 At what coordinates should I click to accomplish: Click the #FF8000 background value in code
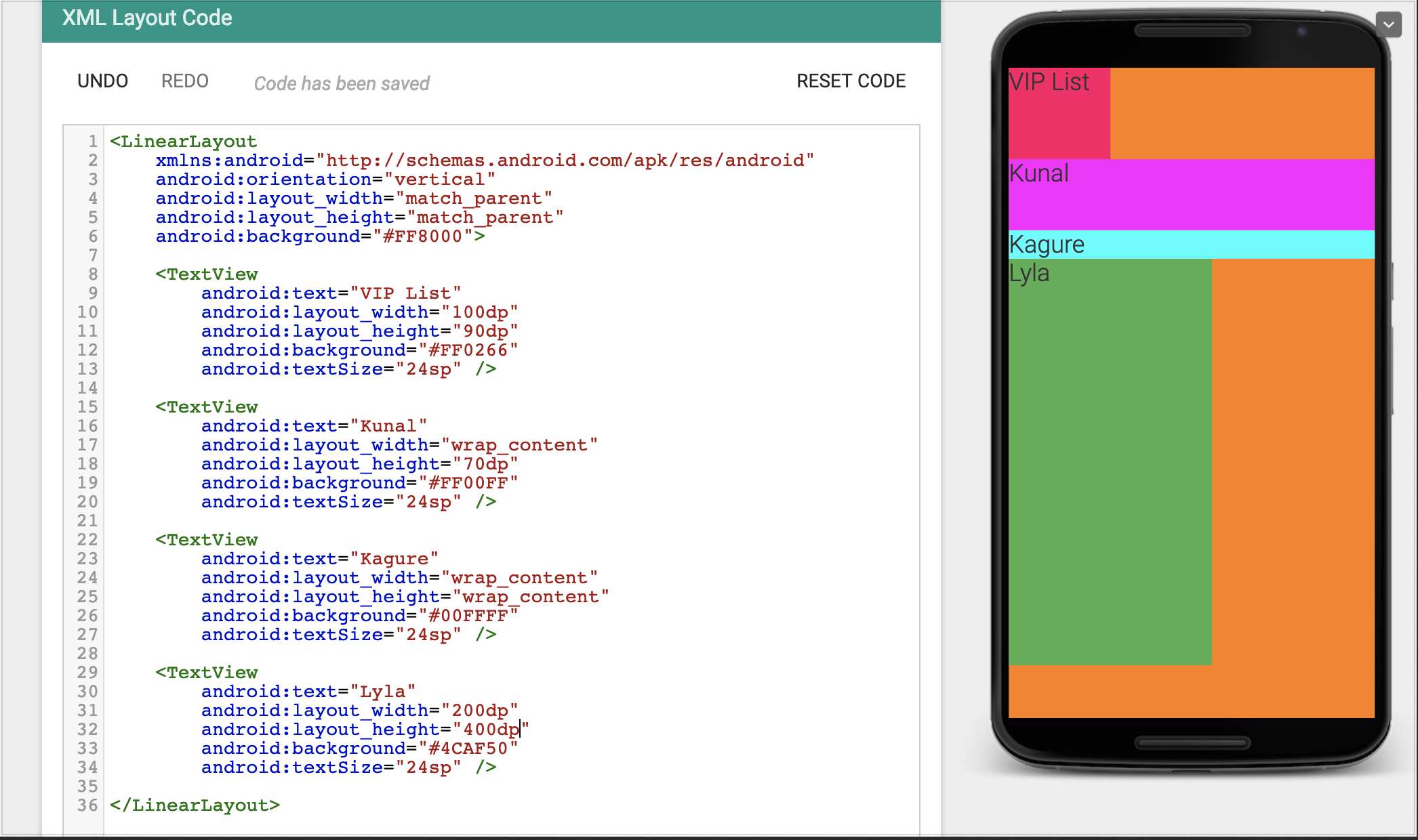pos(422,236)
